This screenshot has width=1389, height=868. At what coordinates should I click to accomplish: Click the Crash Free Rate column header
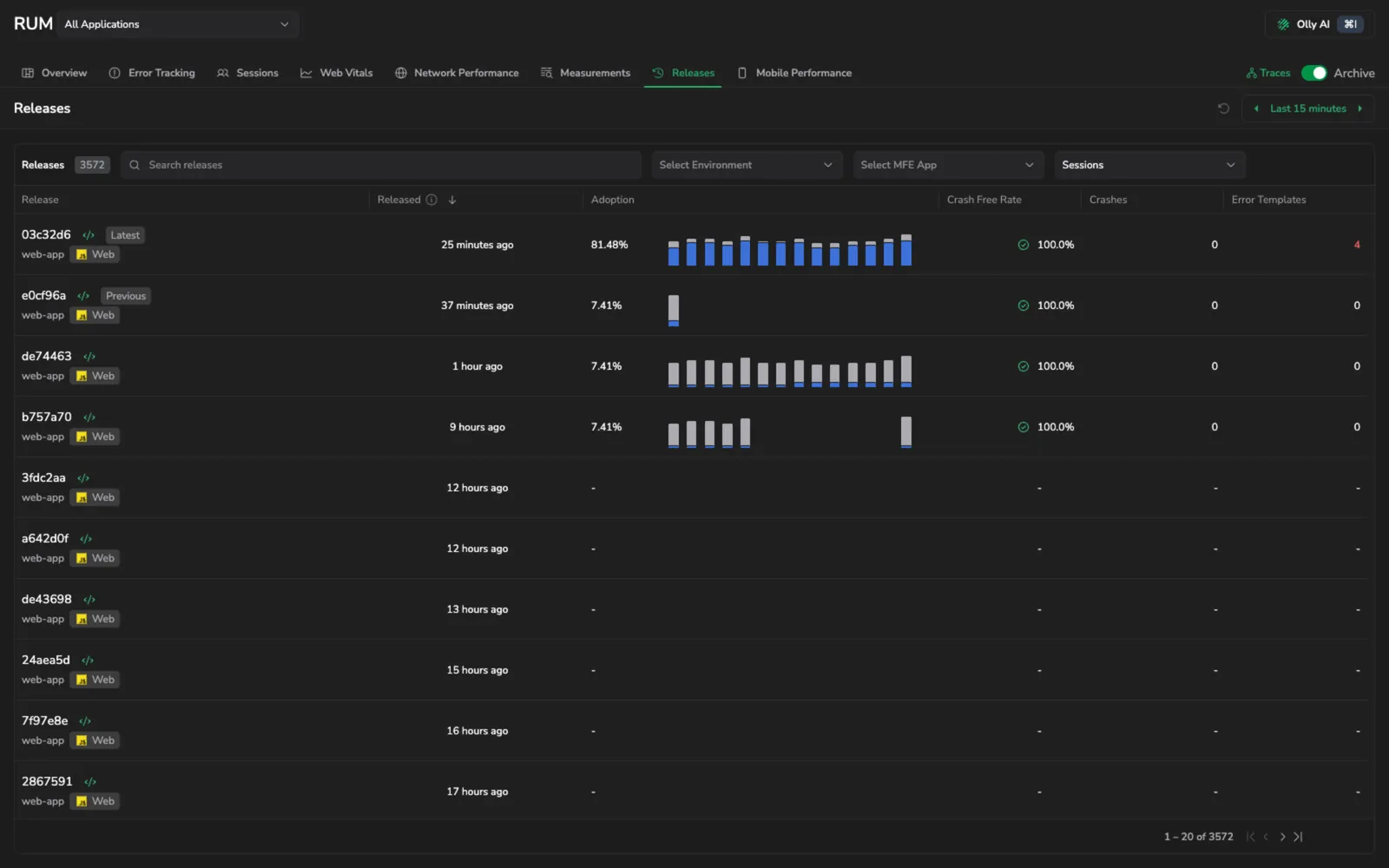pyautogui.click(x=984, y=200)
